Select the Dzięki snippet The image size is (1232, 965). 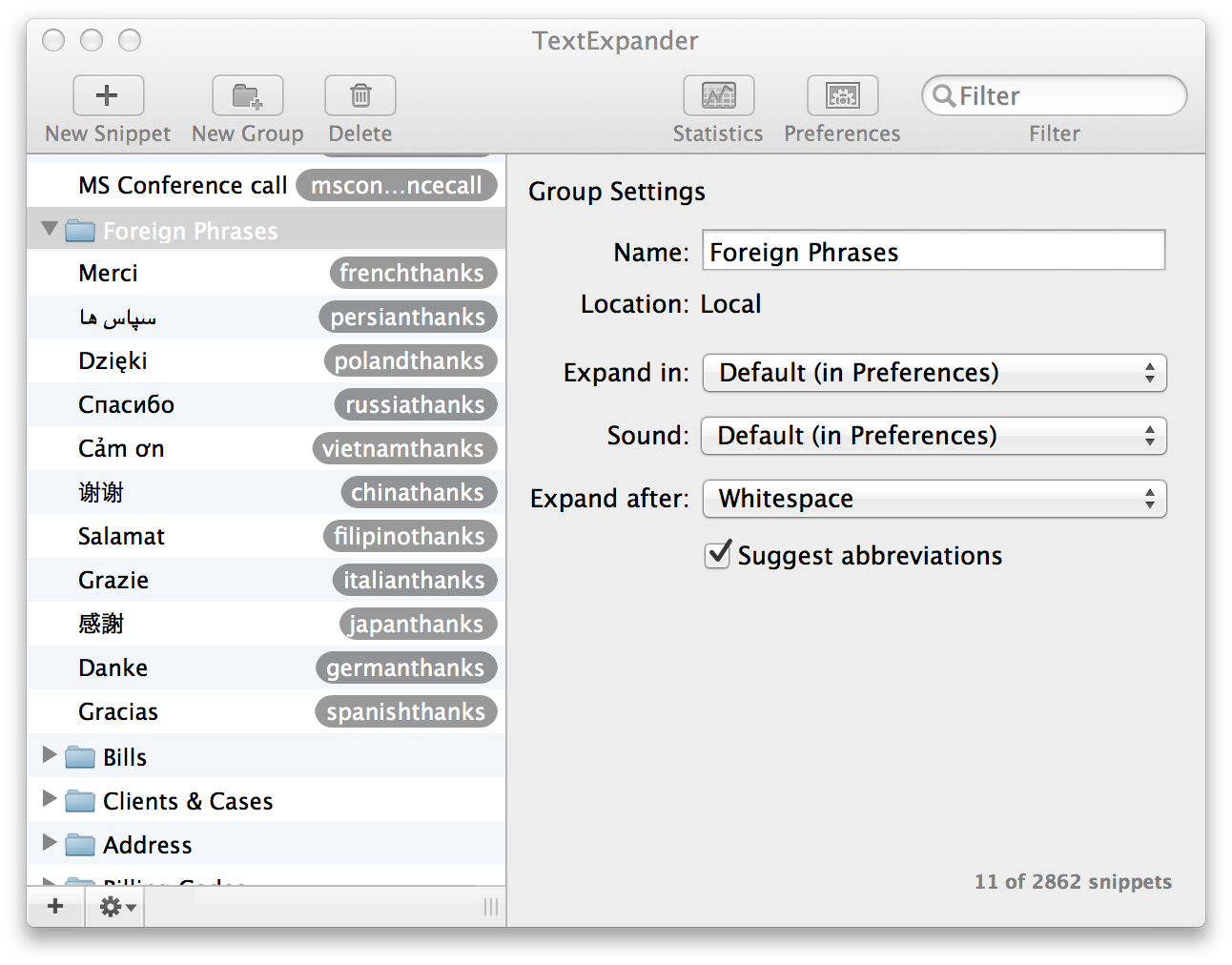tap(266, 360)
